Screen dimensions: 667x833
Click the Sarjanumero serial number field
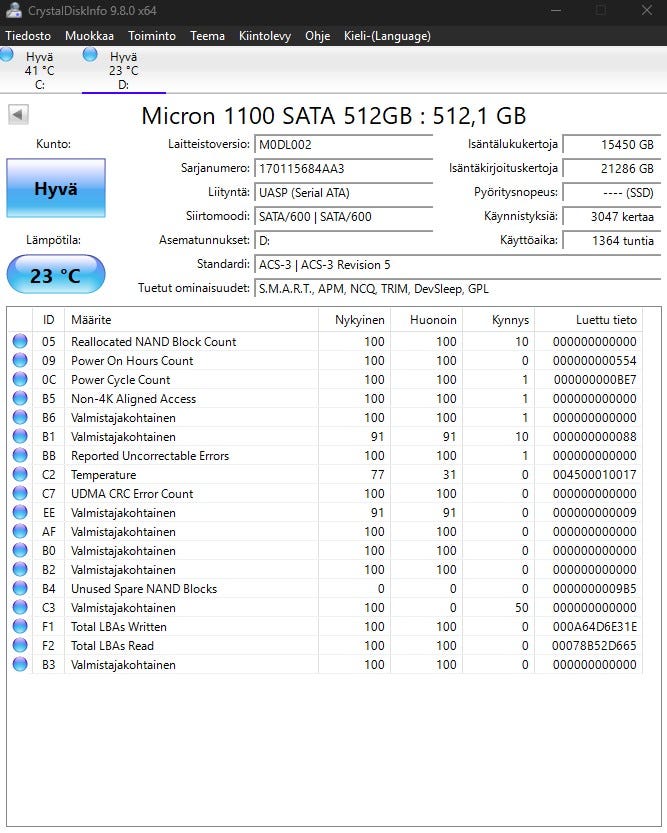click(343, 168)
